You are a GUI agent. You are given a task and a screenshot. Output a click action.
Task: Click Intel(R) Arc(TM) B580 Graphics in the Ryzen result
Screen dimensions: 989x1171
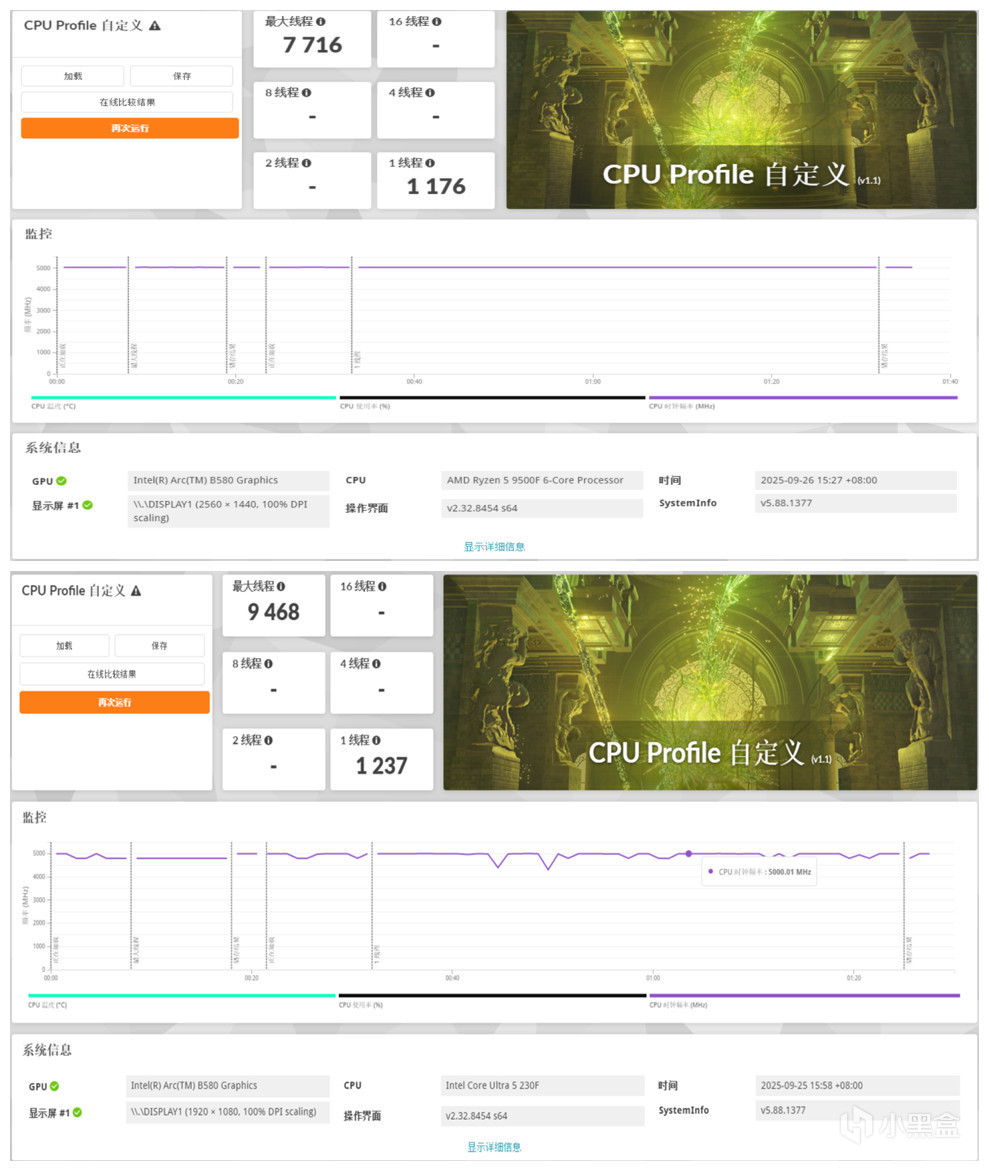click(229, 480)
